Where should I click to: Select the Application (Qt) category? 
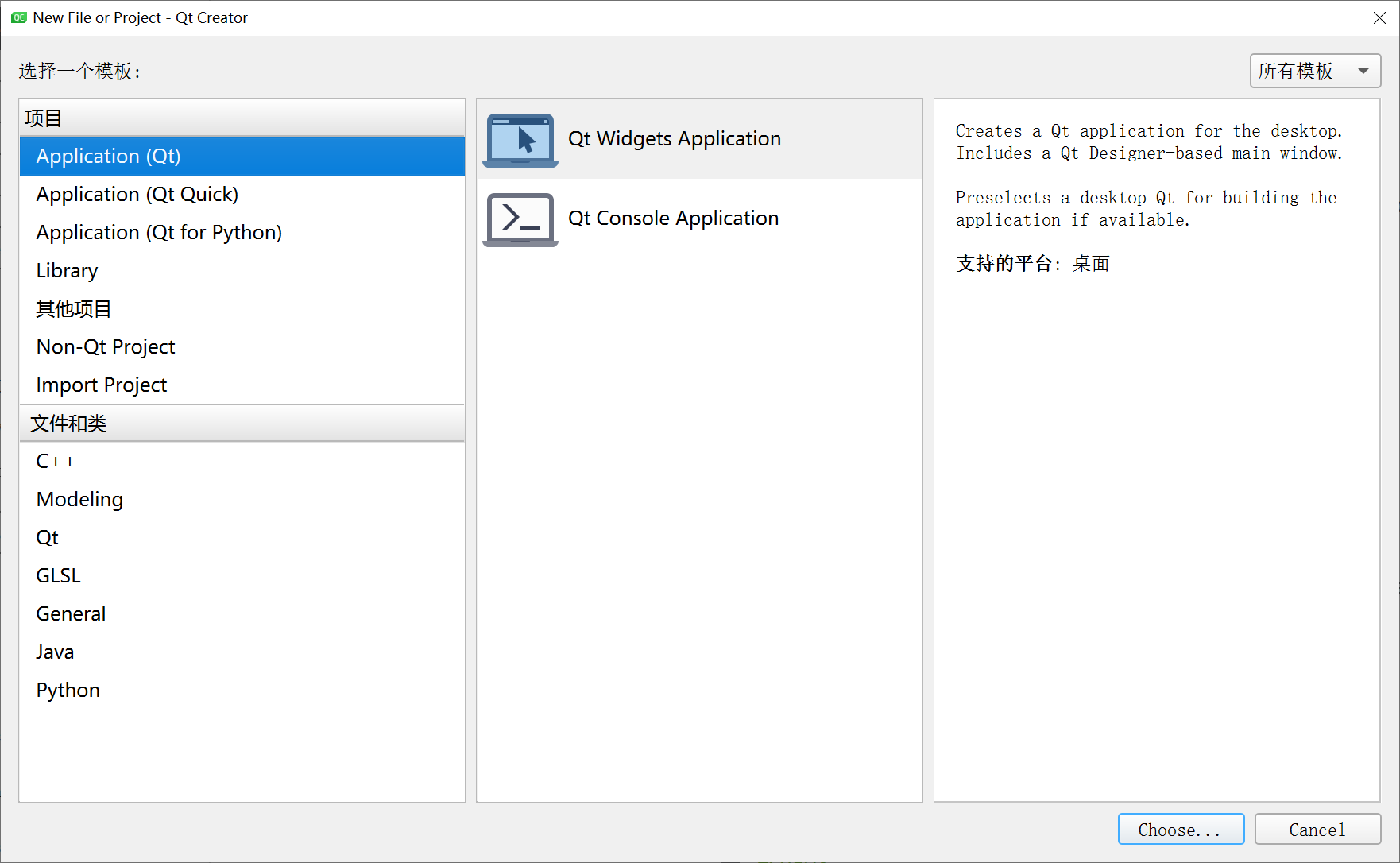(x=108, y=156)
